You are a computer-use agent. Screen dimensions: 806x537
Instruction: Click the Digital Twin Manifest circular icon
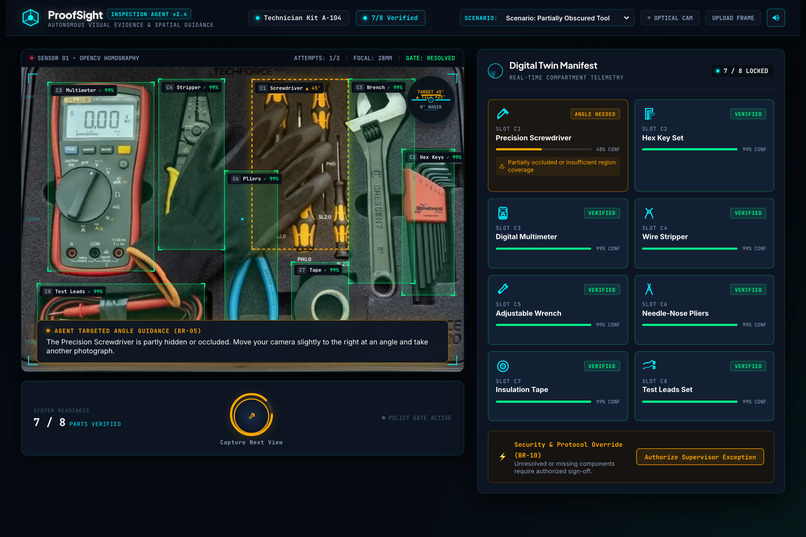[495, 71]
